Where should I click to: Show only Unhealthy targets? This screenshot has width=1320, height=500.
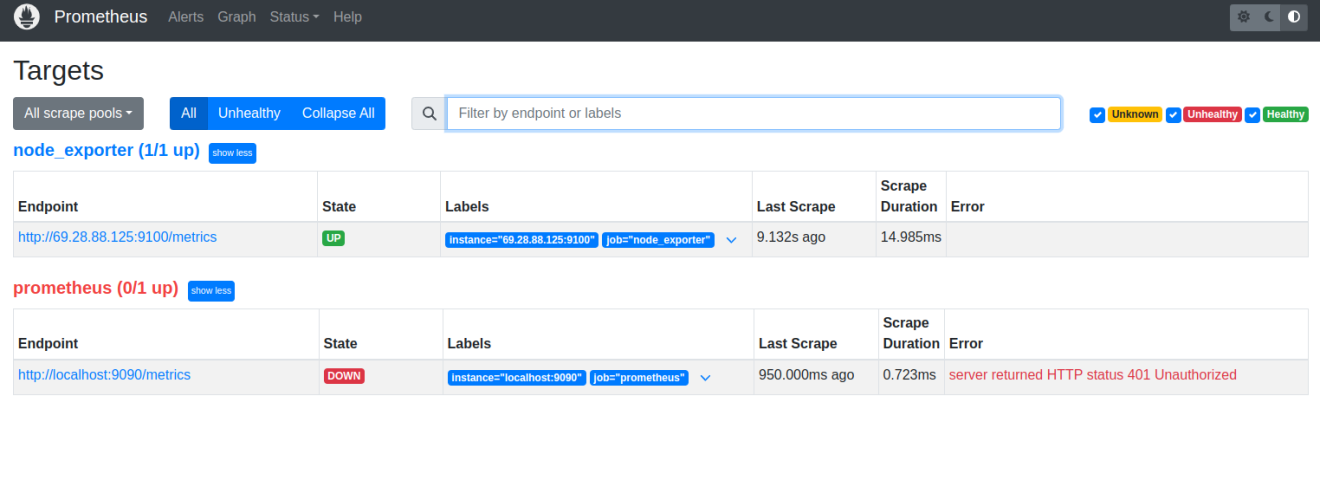coord(249,114)
